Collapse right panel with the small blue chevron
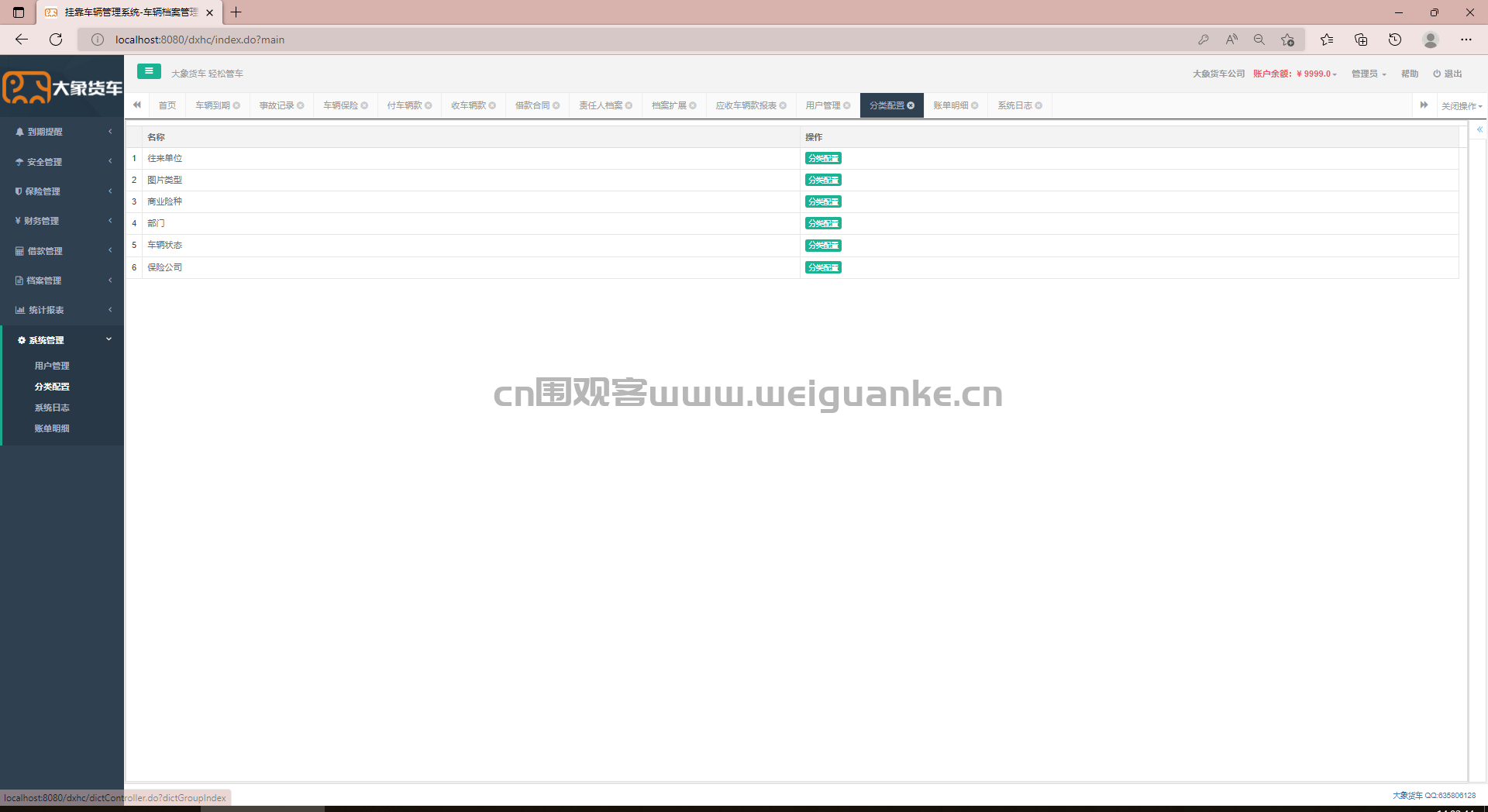The height and width of the screenshot is (812, 1488). [1479, 129]
